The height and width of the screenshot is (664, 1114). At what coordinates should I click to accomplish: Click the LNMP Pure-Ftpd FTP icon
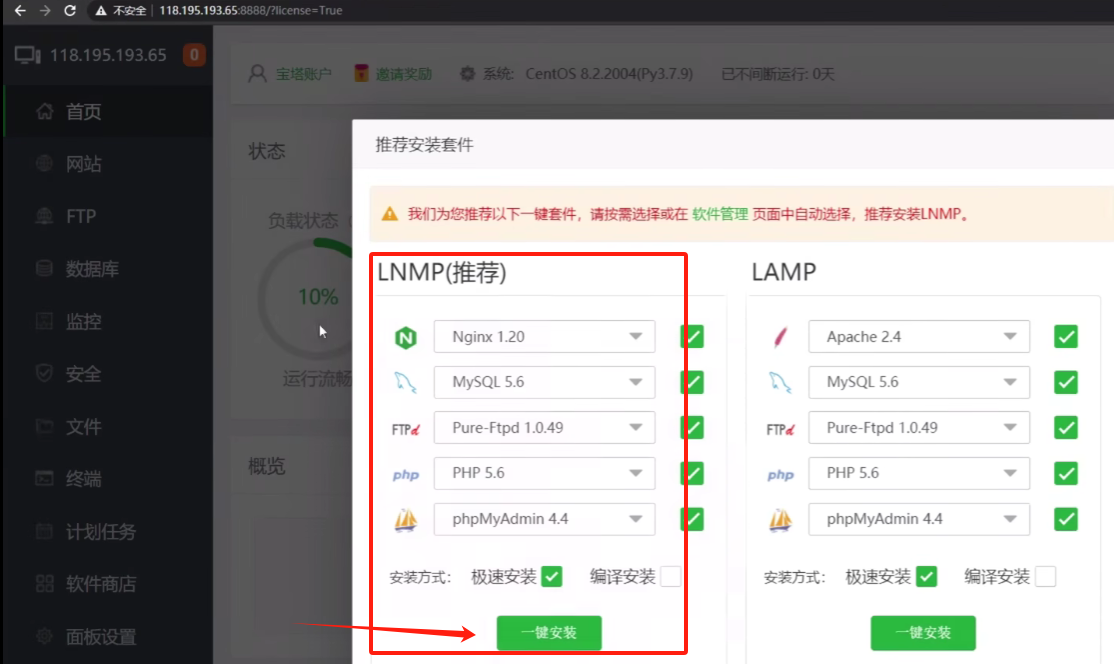pyautogui.click(x=406, y=429)
